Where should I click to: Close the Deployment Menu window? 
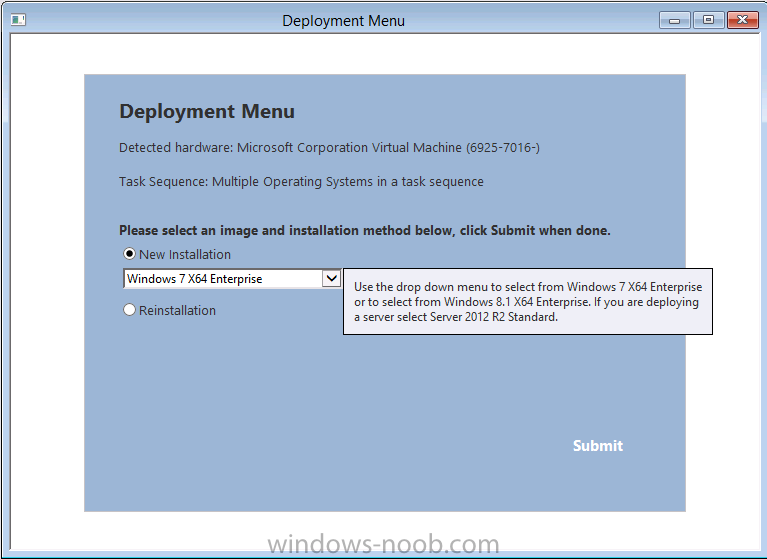pos(743,20)
